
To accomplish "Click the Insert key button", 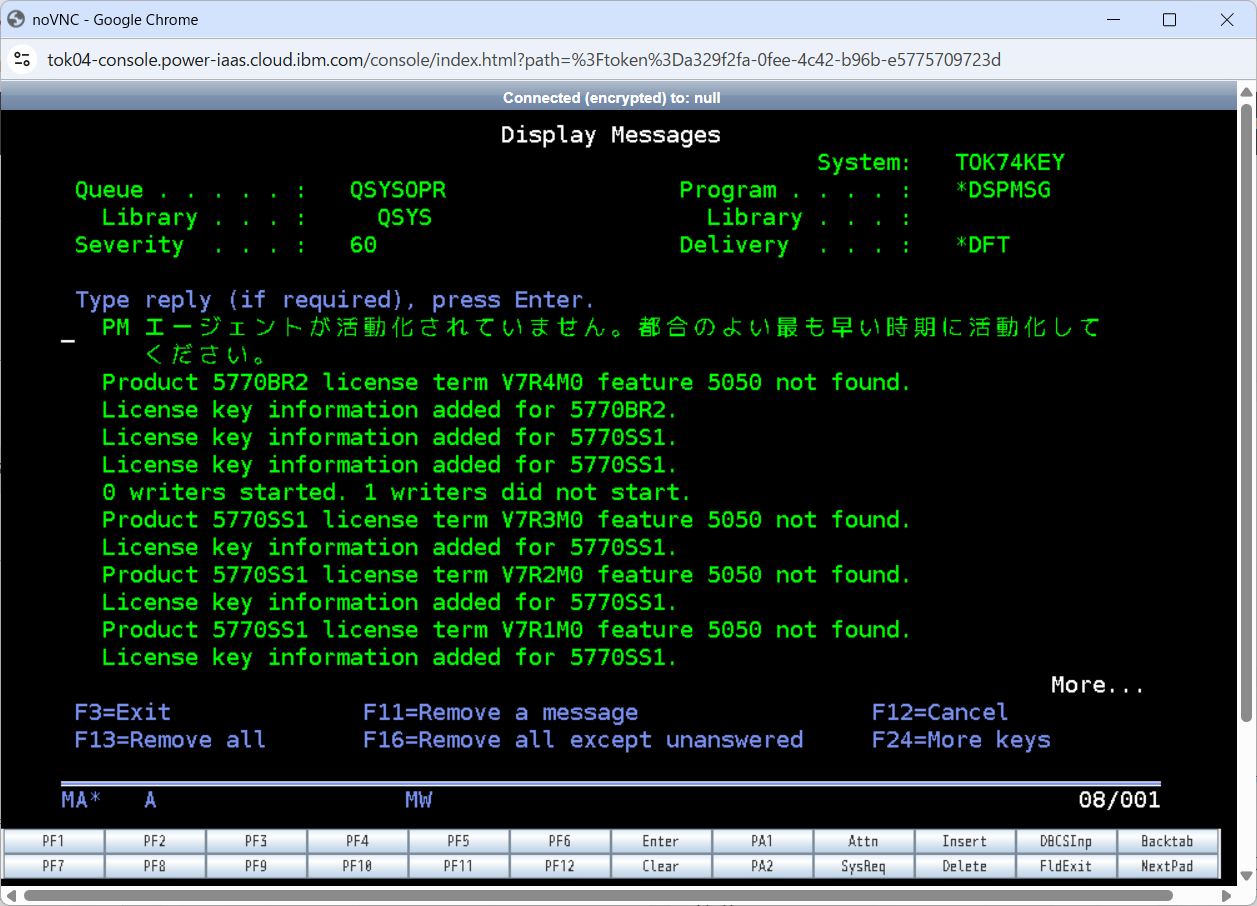I will click(x=964, y=841).
